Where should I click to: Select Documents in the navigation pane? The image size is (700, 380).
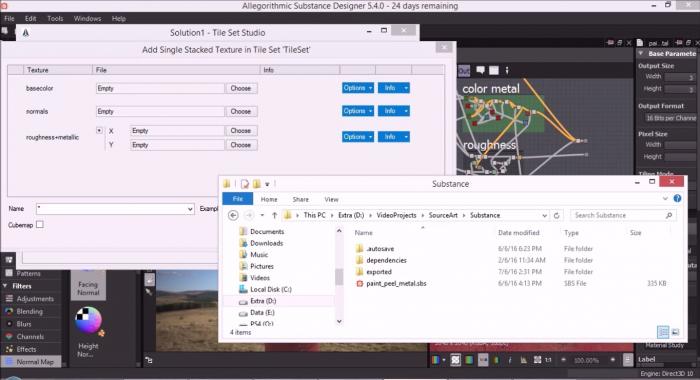[x=267, y=231]
